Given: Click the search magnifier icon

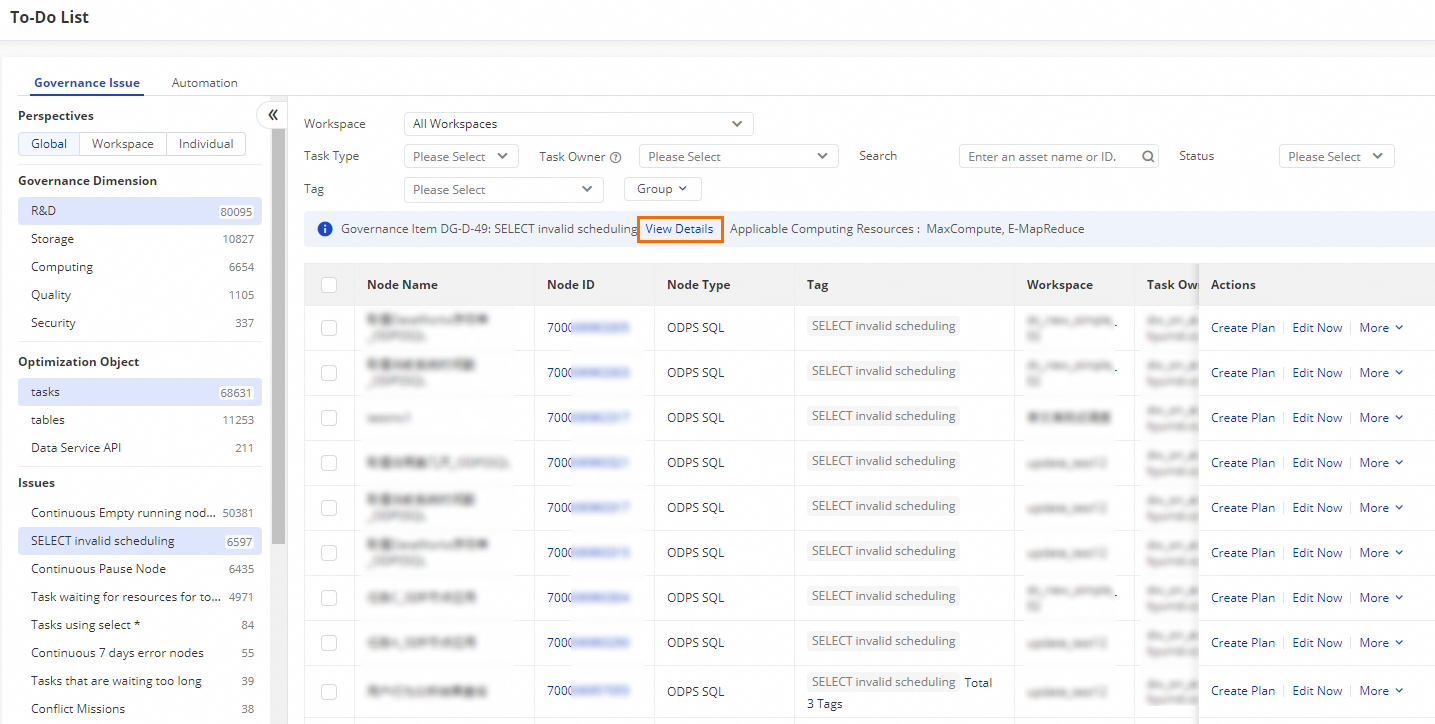Looking at the screenshot, I should point(1148,157).
